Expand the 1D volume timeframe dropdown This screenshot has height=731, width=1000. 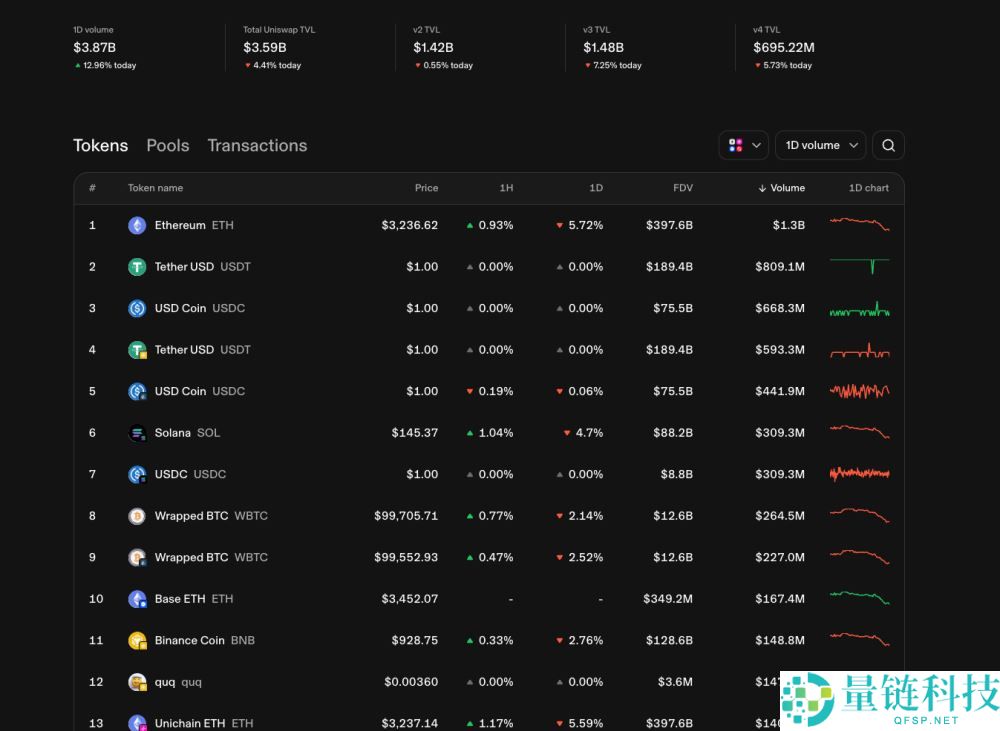[x=821, y=145]
